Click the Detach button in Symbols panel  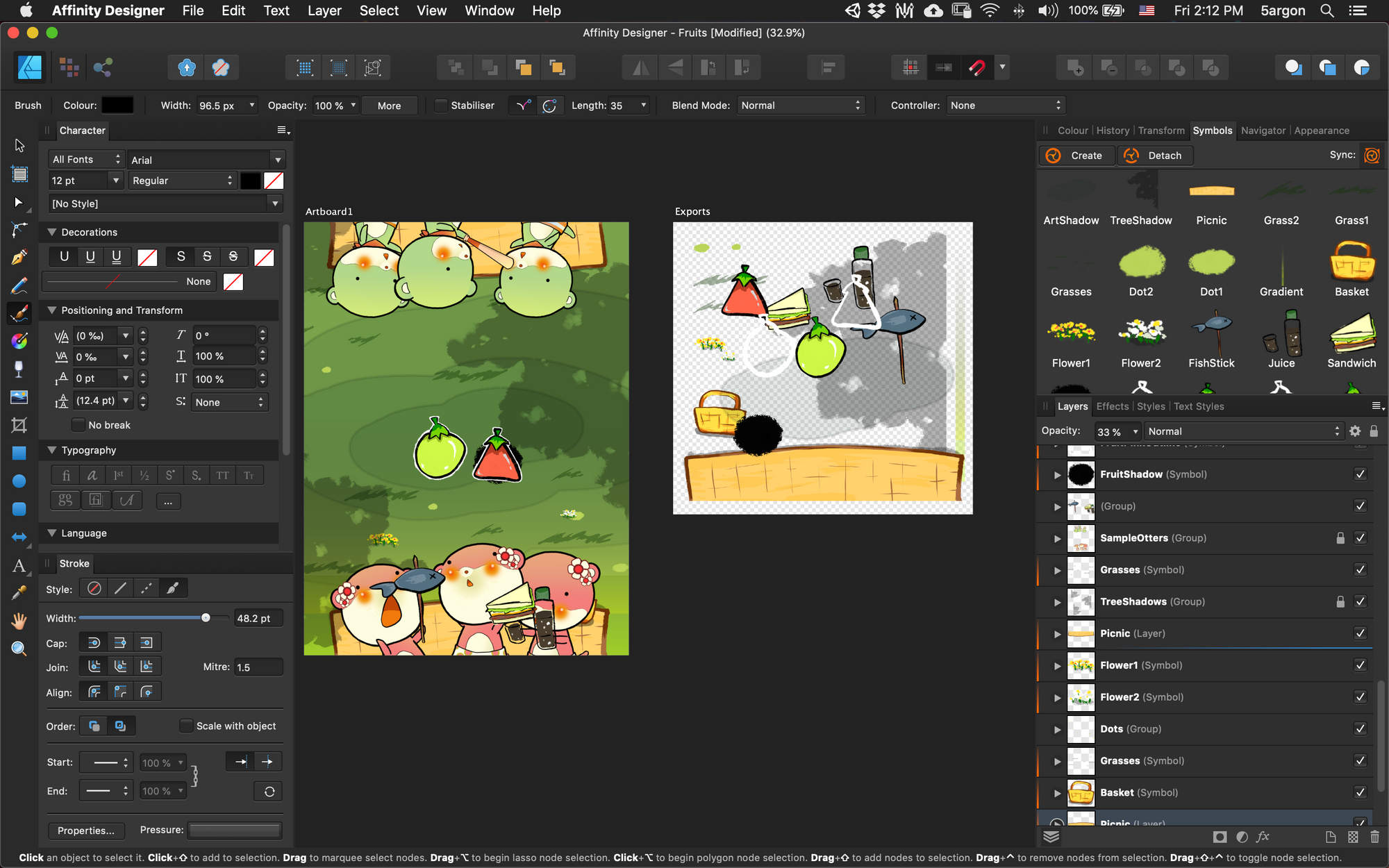(1152, 155)
